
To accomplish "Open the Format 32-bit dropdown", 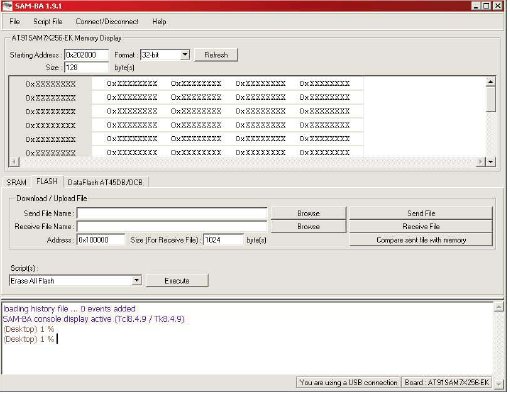I will pyautogui.click(x=185, y=55).
